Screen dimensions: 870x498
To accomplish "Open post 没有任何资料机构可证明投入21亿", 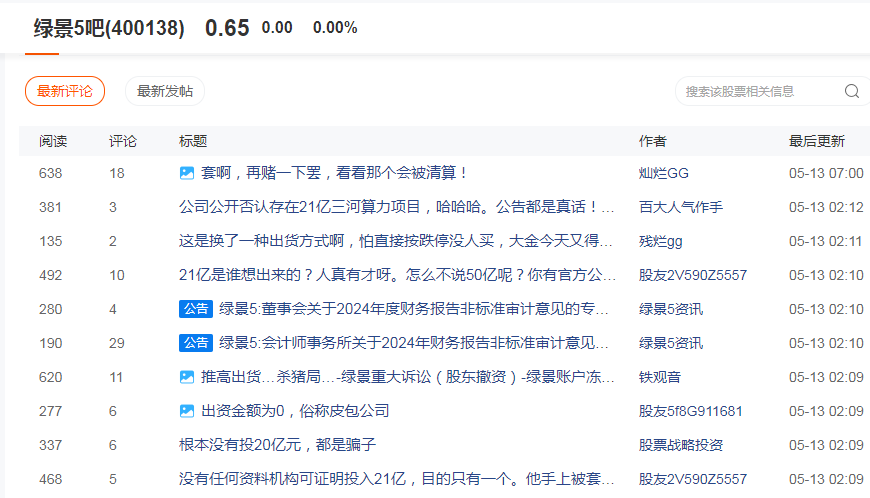I will (397, 479).
